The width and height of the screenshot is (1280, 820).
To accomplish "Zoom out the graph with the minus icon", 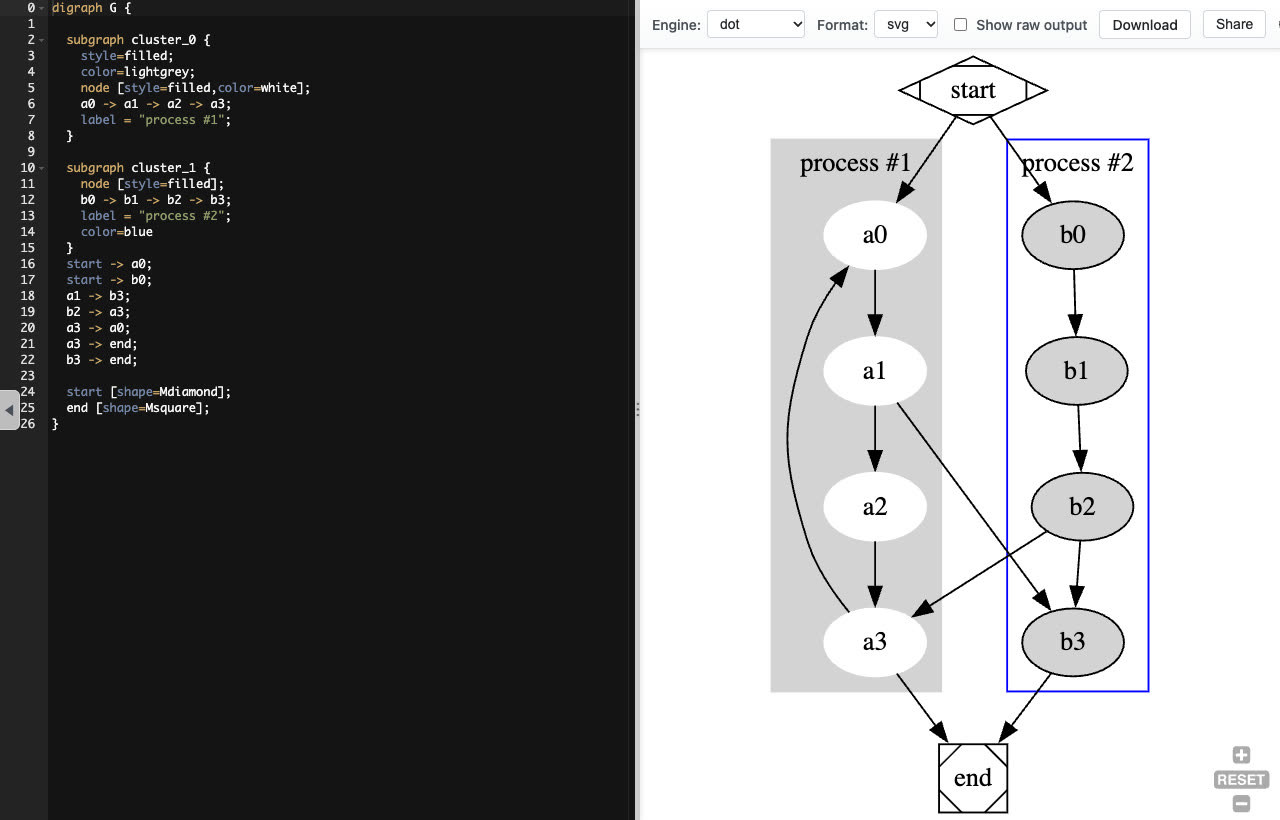I will coord(1241,803).
